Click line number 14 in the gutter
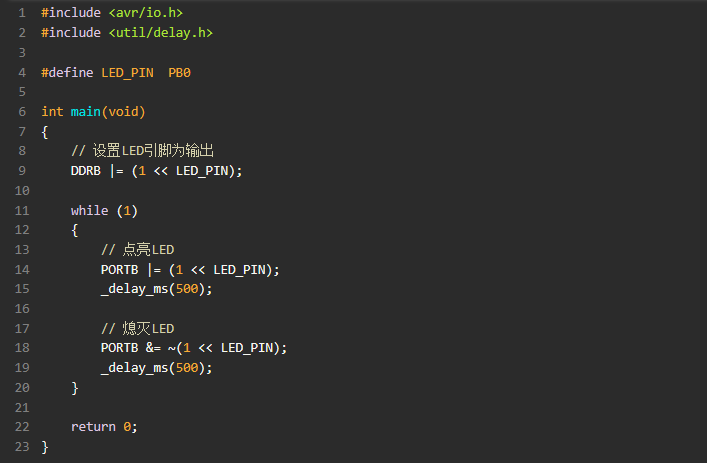 [22, 270]
